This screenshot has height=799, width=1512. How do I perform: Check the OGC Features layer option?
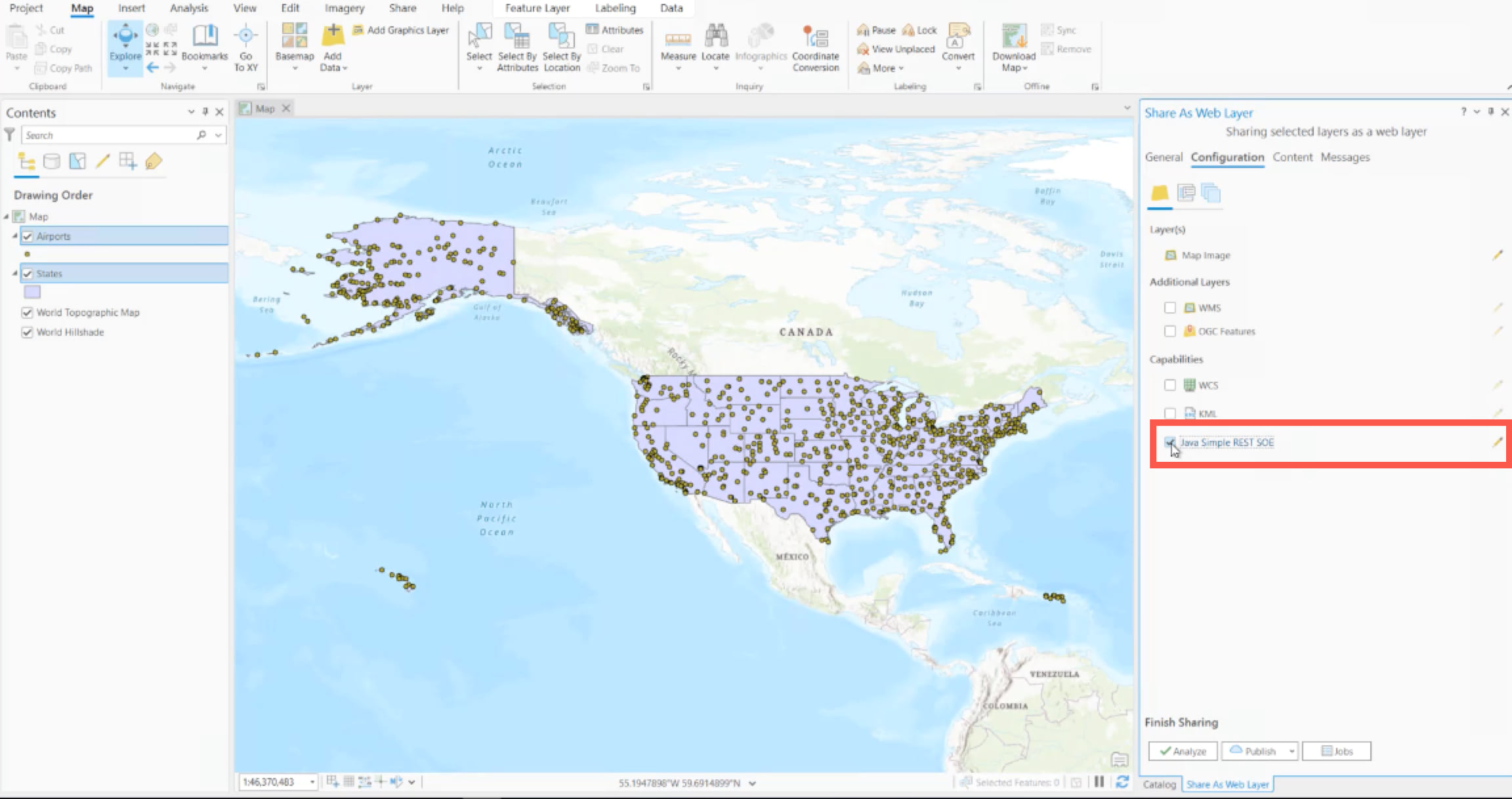tap(1169, 331)
